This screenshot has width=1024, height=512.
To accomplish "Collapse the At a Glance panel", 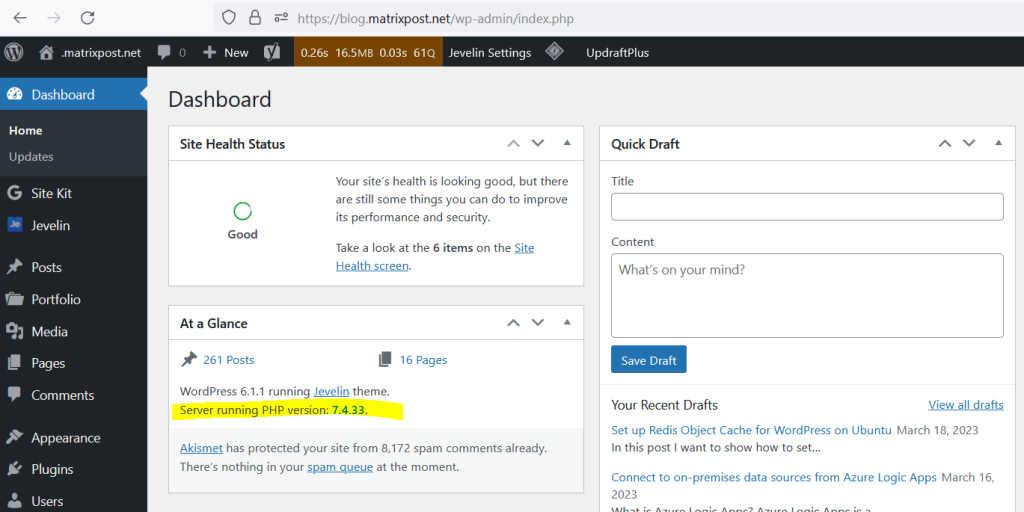I will [x=567, y=322].
